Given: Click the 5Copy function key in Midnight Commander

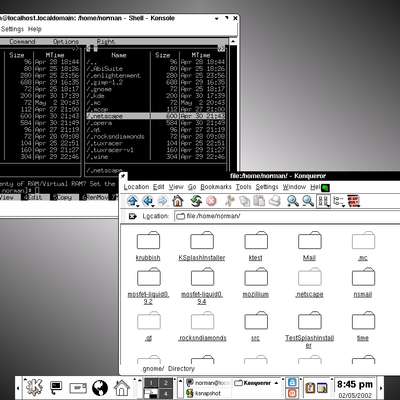Looking at the screenshot, I should (x=62, y=197).
